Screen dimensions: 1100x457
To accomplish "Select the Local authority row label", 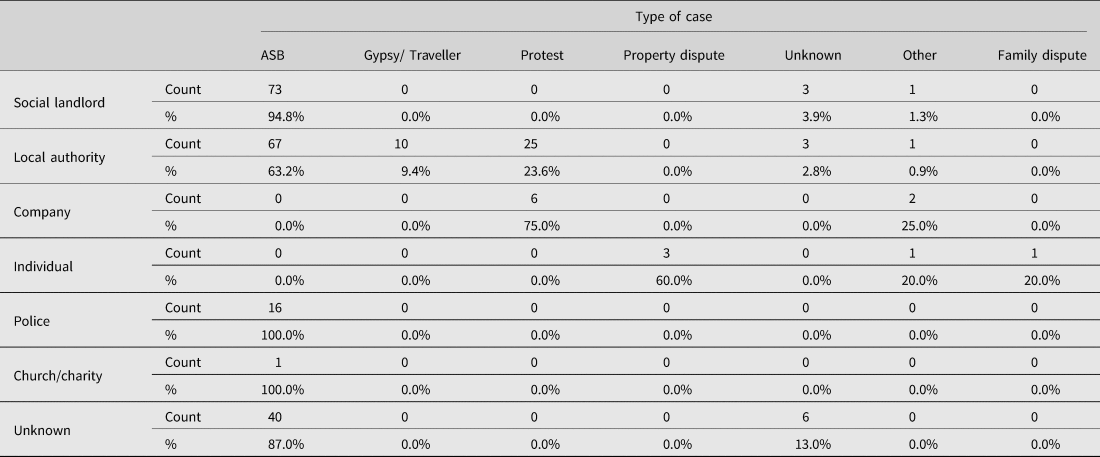I will pyautogui.click(x=60, y=157).
